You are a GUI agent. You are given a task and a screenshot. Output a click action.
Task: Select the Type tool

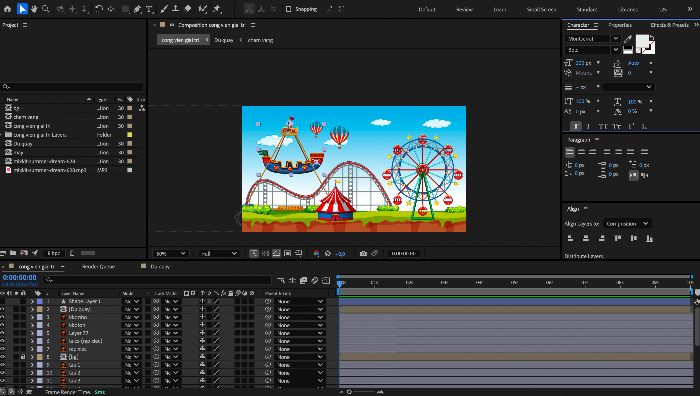(150, 8)
